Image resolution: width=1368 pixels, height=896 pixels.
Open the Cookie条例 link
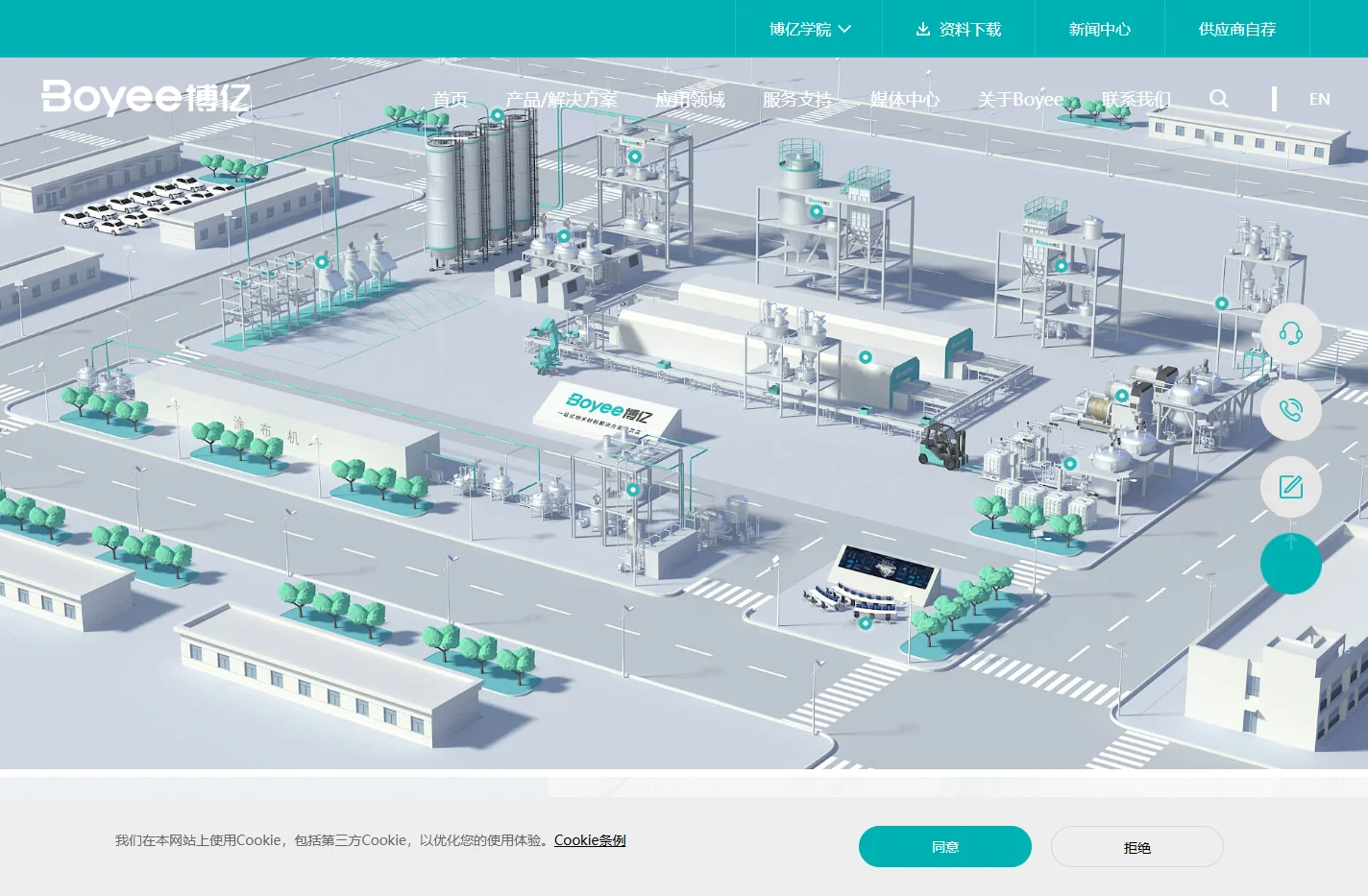pyautogui.click(x=590, y=840)
